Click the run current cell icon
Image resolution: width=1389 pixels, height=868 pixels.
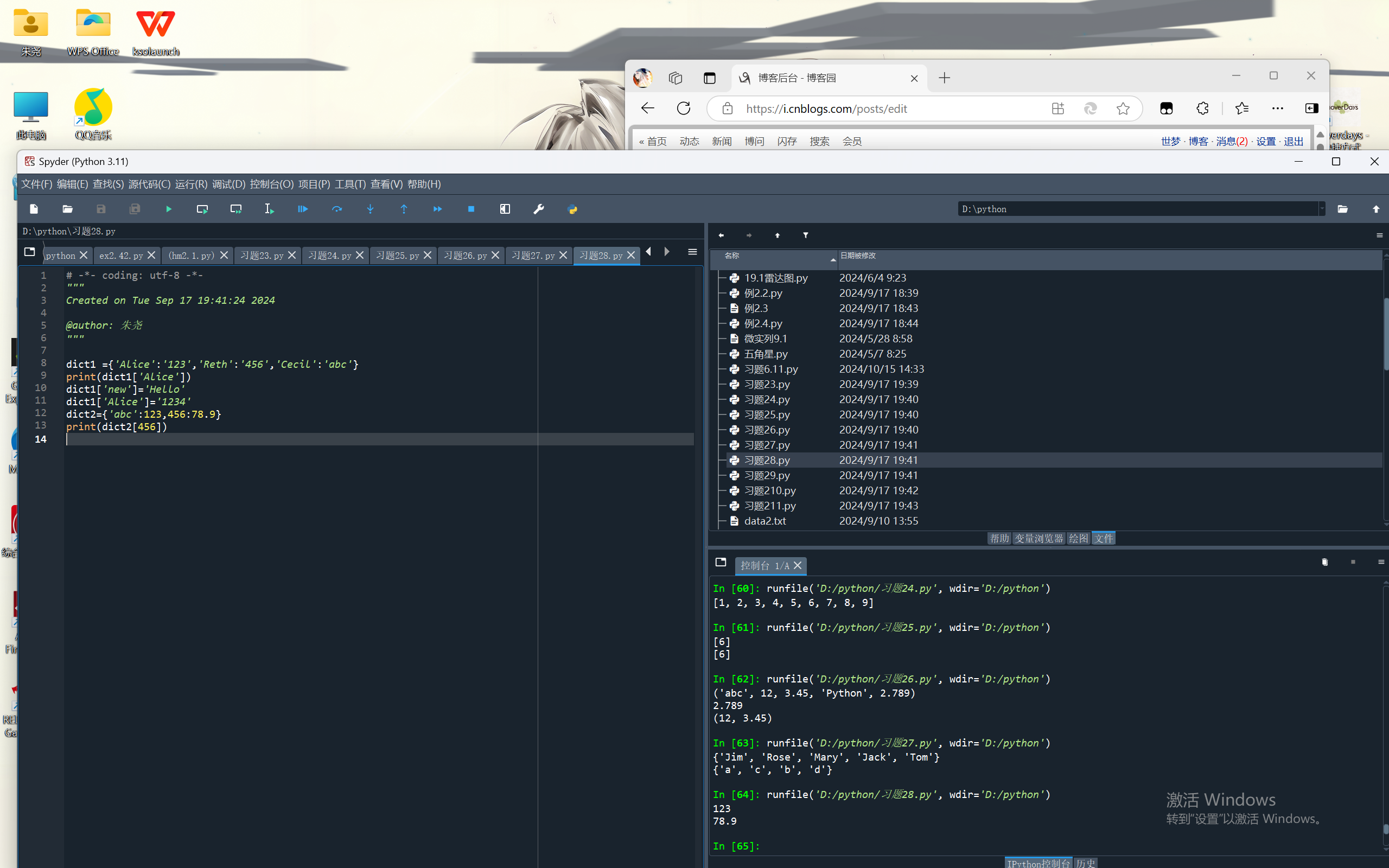(202, 209)
